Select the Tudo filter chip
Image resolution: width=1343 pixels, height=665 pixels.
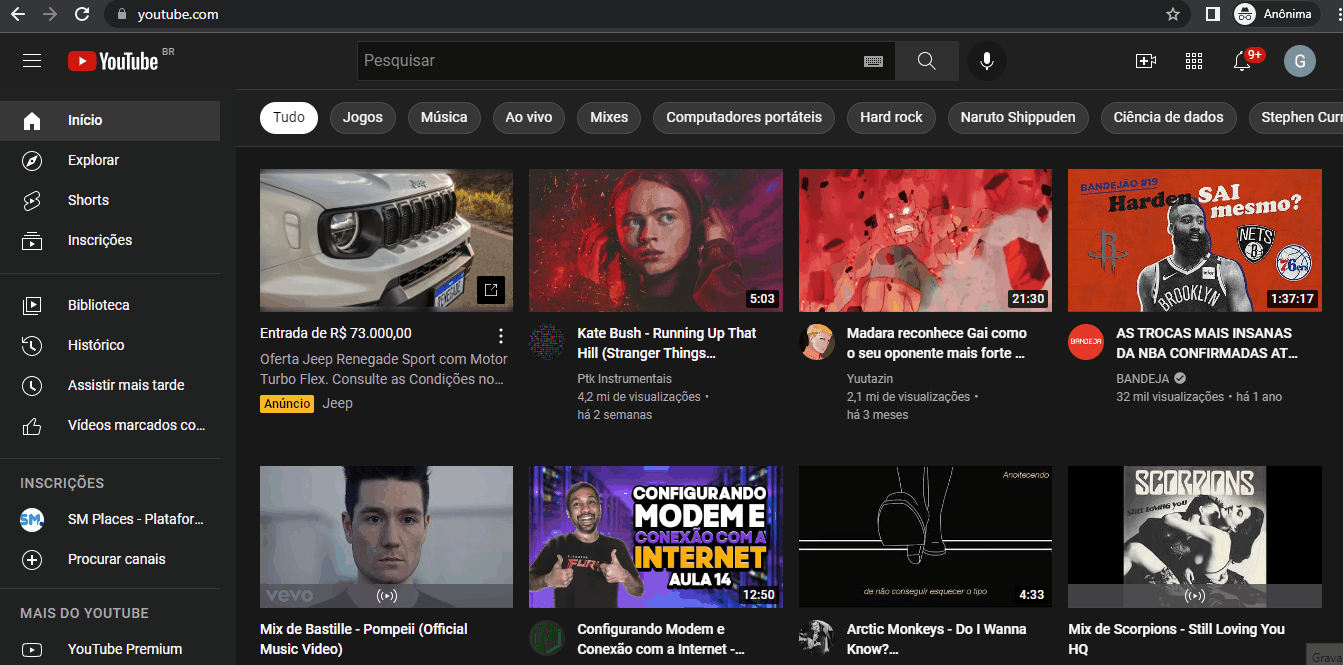coord(289,117)
